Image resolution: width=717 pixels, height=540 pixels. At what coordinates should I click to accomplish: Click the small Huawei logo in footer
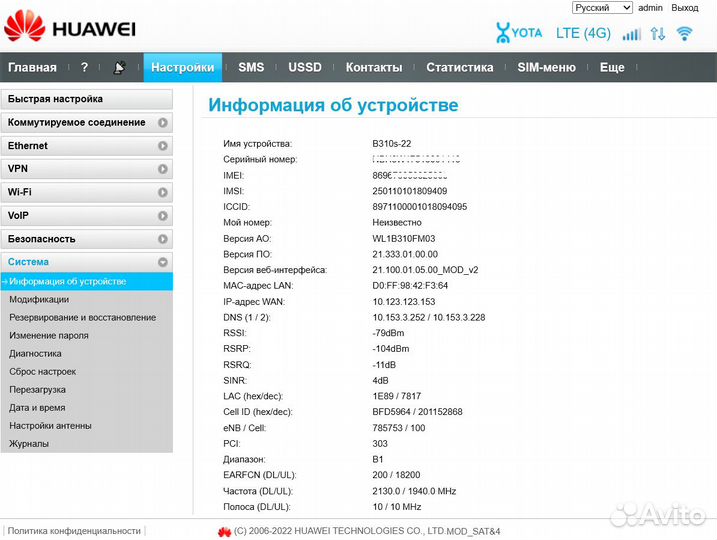click(x=224, y=531)
